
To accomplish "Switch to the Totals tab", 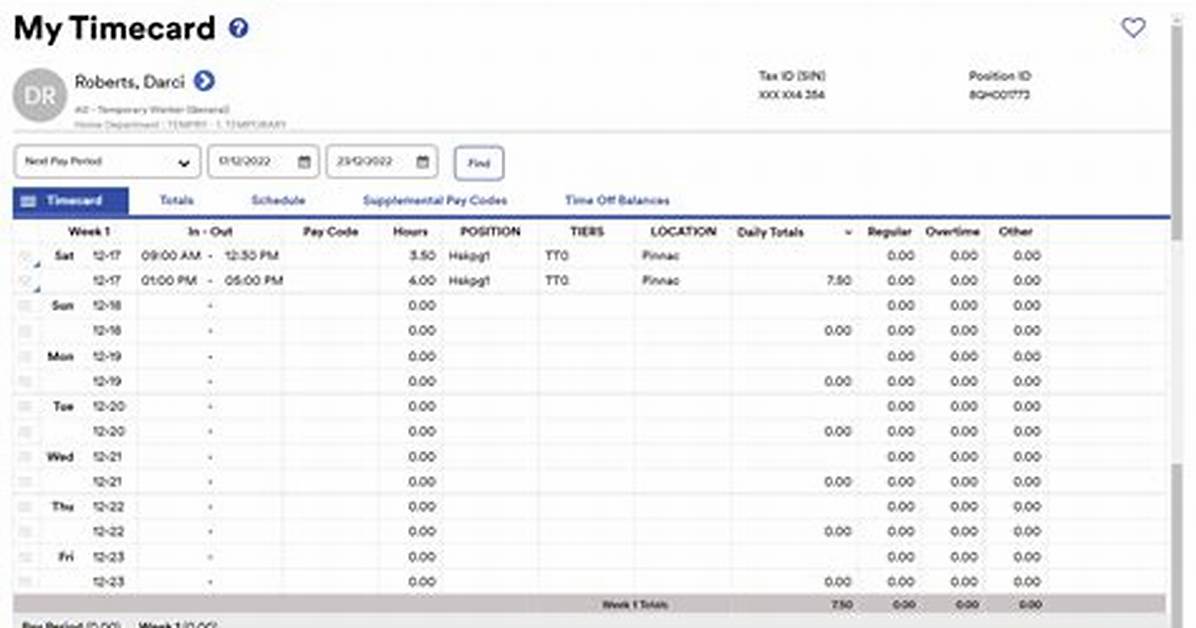I will [176, 201].
